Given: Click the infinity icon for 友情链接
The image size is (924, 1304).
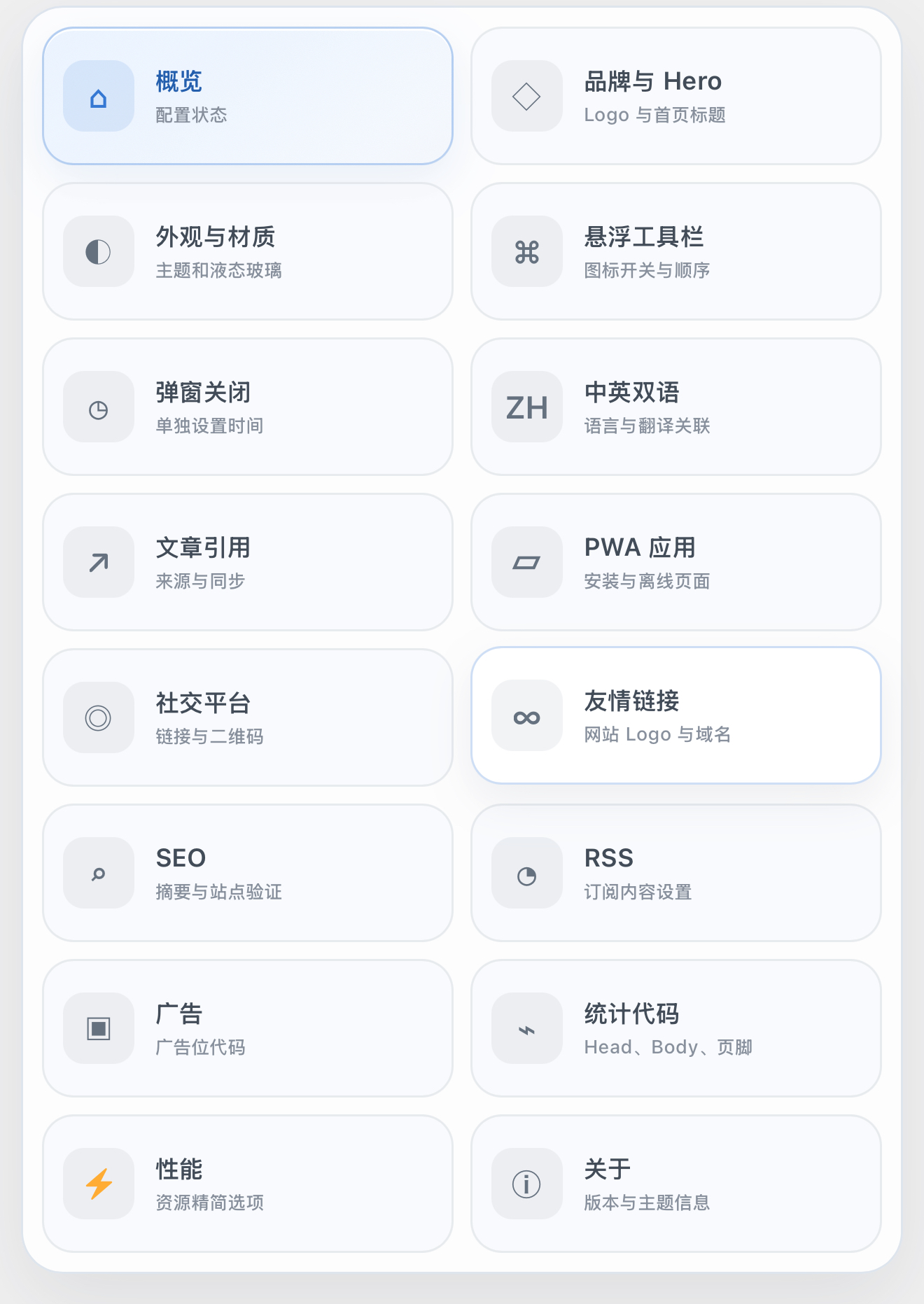Looking at the screenshot, I should pyautogui.click(x=527, y=716).
